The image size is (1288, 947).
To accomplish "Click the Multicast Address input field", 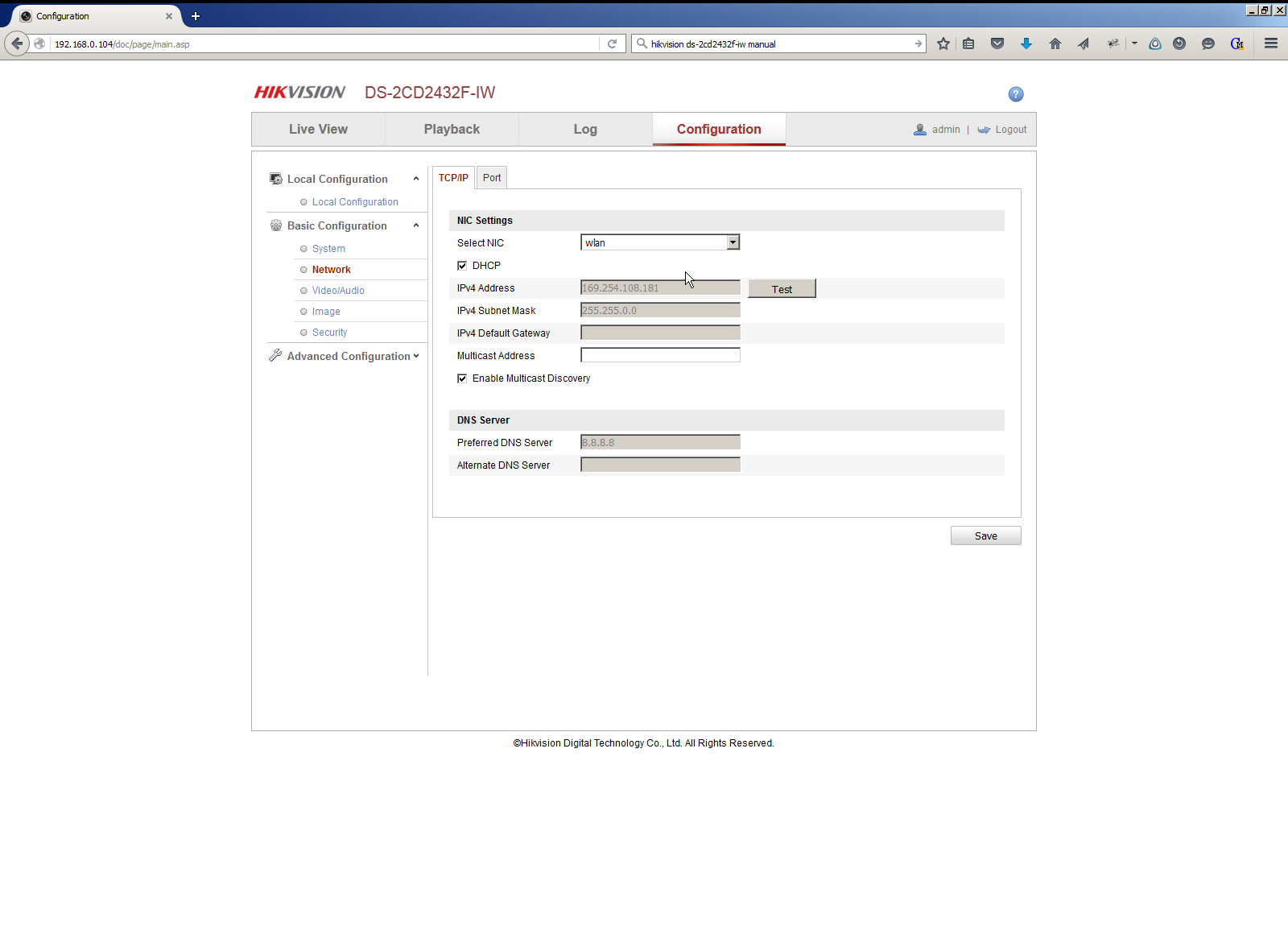I will coord(660,355).
